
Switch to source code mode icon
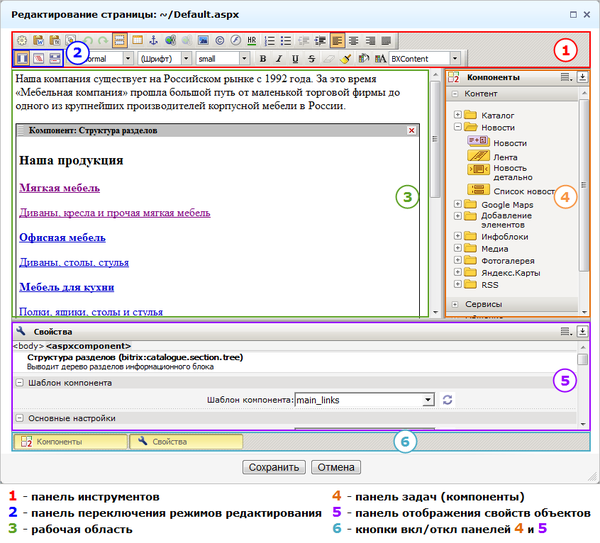tap(38, 58)
